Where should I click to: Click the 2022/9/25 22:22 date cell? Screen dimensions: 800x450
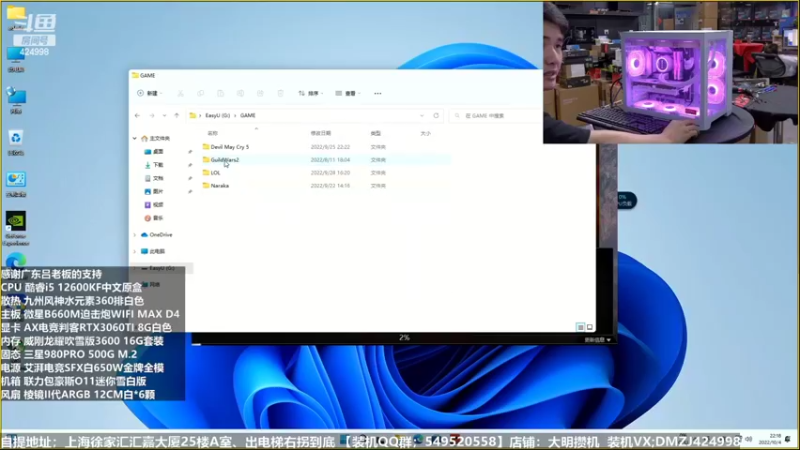point(330,147)
